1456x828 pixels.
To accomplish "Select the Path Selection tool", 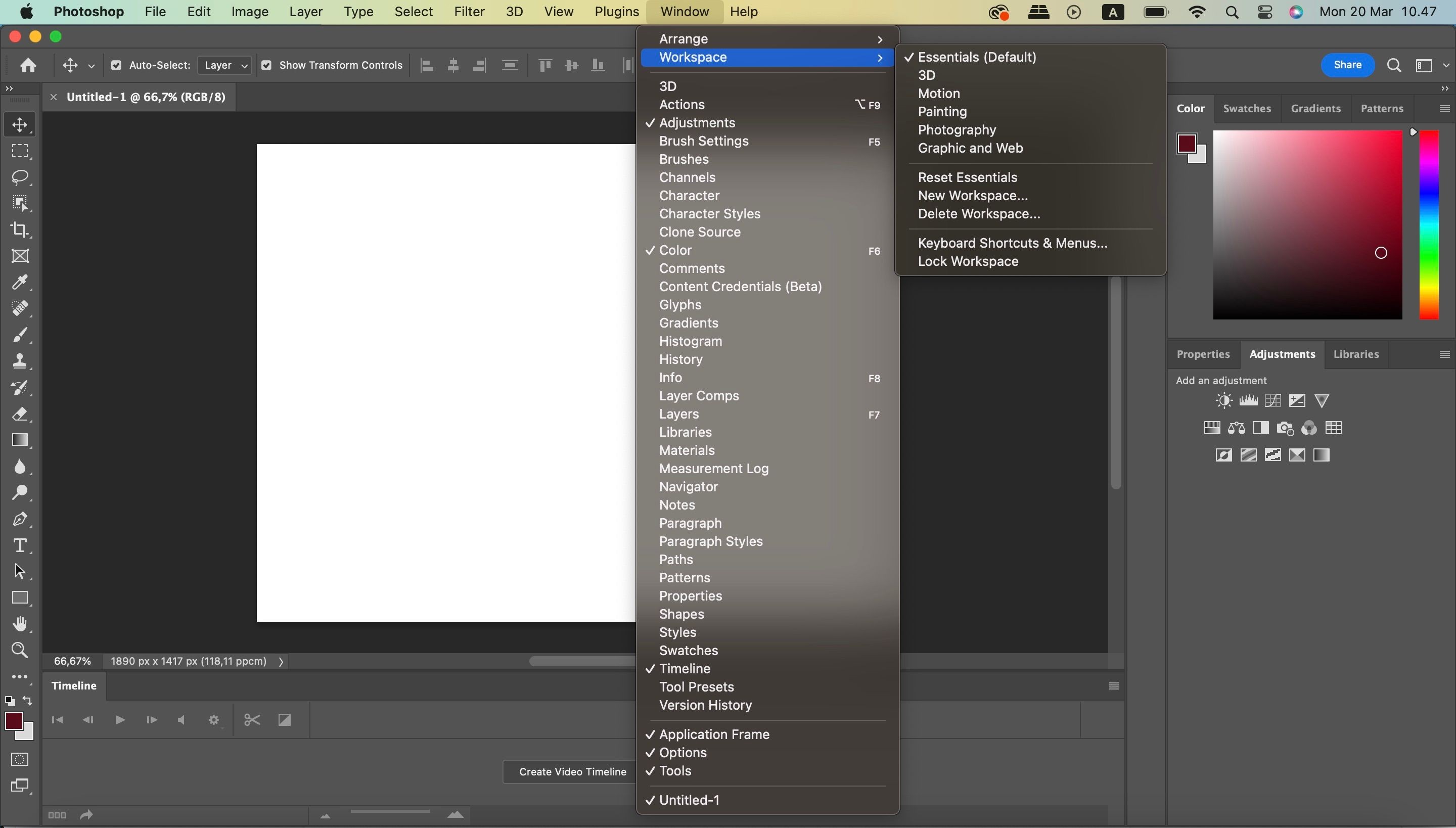I will (x=20, y=571).
